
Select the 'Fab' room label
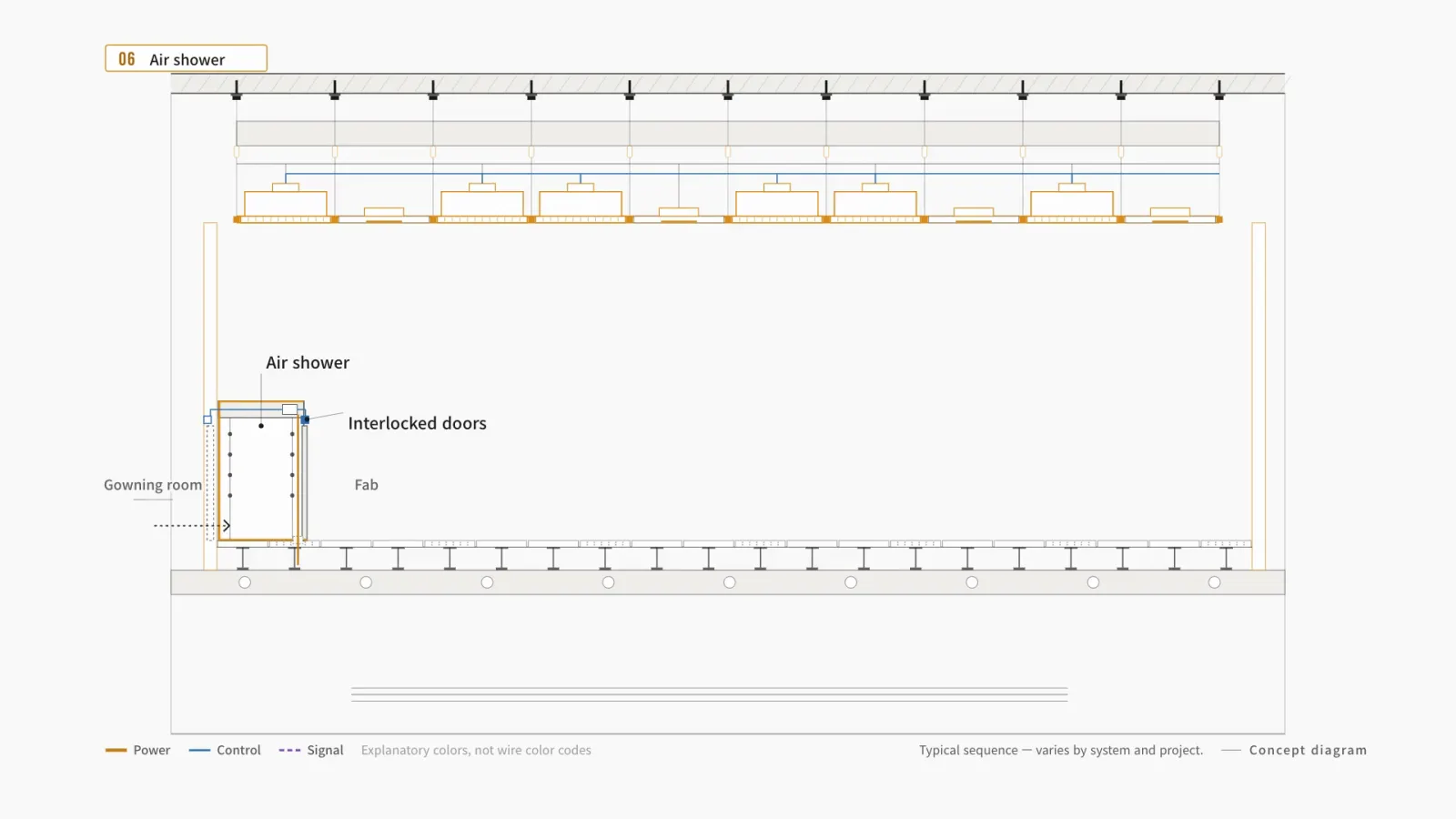pos(366,485)
